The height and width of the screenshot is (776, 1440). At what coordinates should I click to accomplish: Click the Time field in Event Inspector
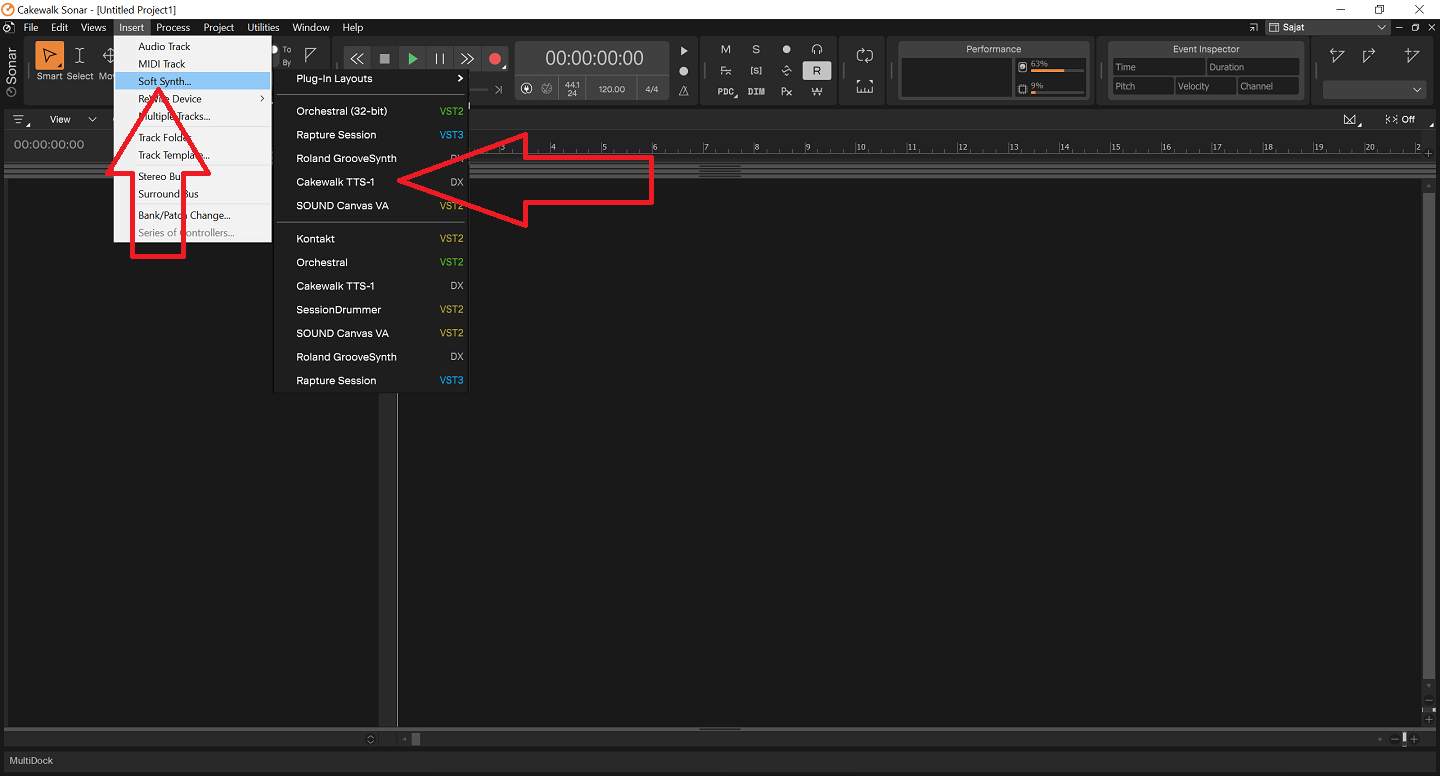click(1157, 67)
